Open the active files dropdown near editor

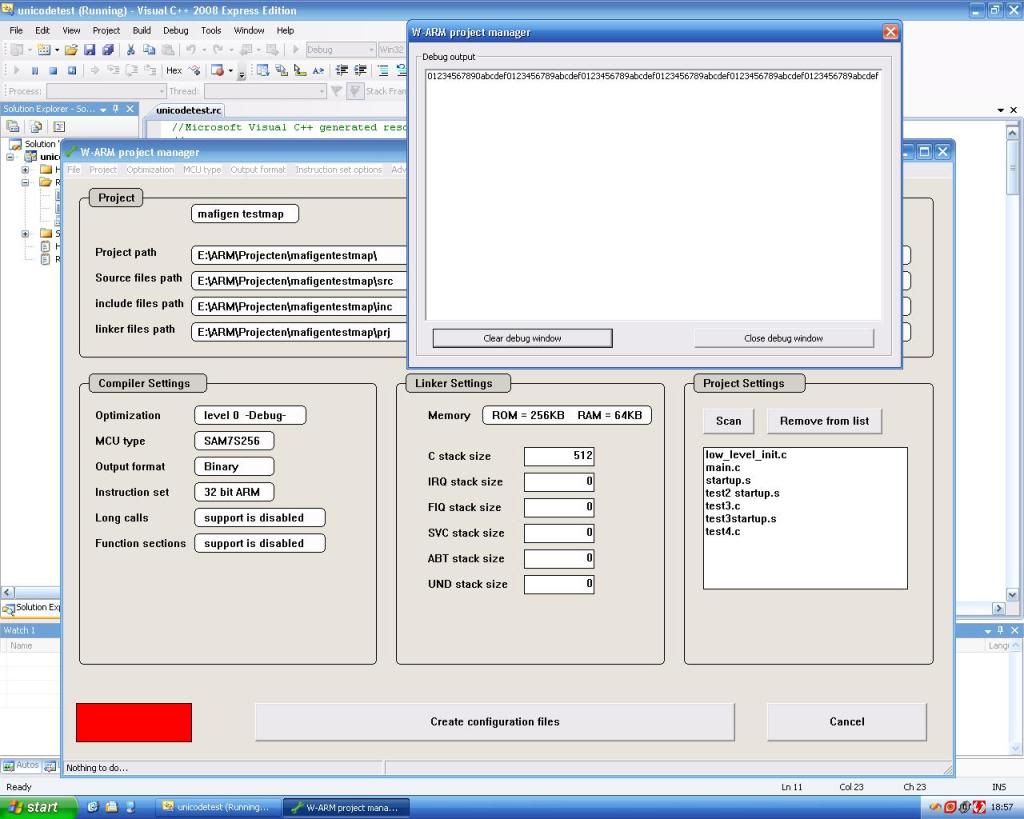click(x=1000, y=110)
